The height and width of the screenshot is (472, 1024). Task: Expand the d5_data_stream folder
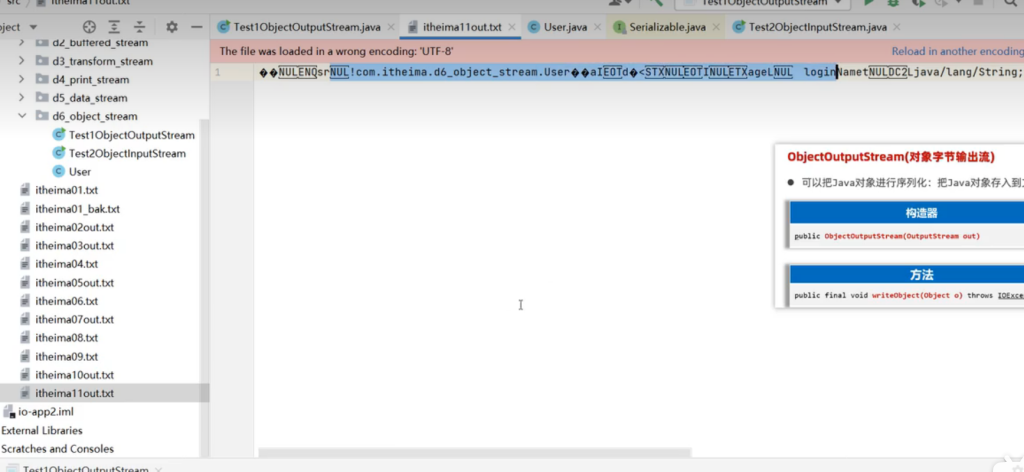click(22, 98)
